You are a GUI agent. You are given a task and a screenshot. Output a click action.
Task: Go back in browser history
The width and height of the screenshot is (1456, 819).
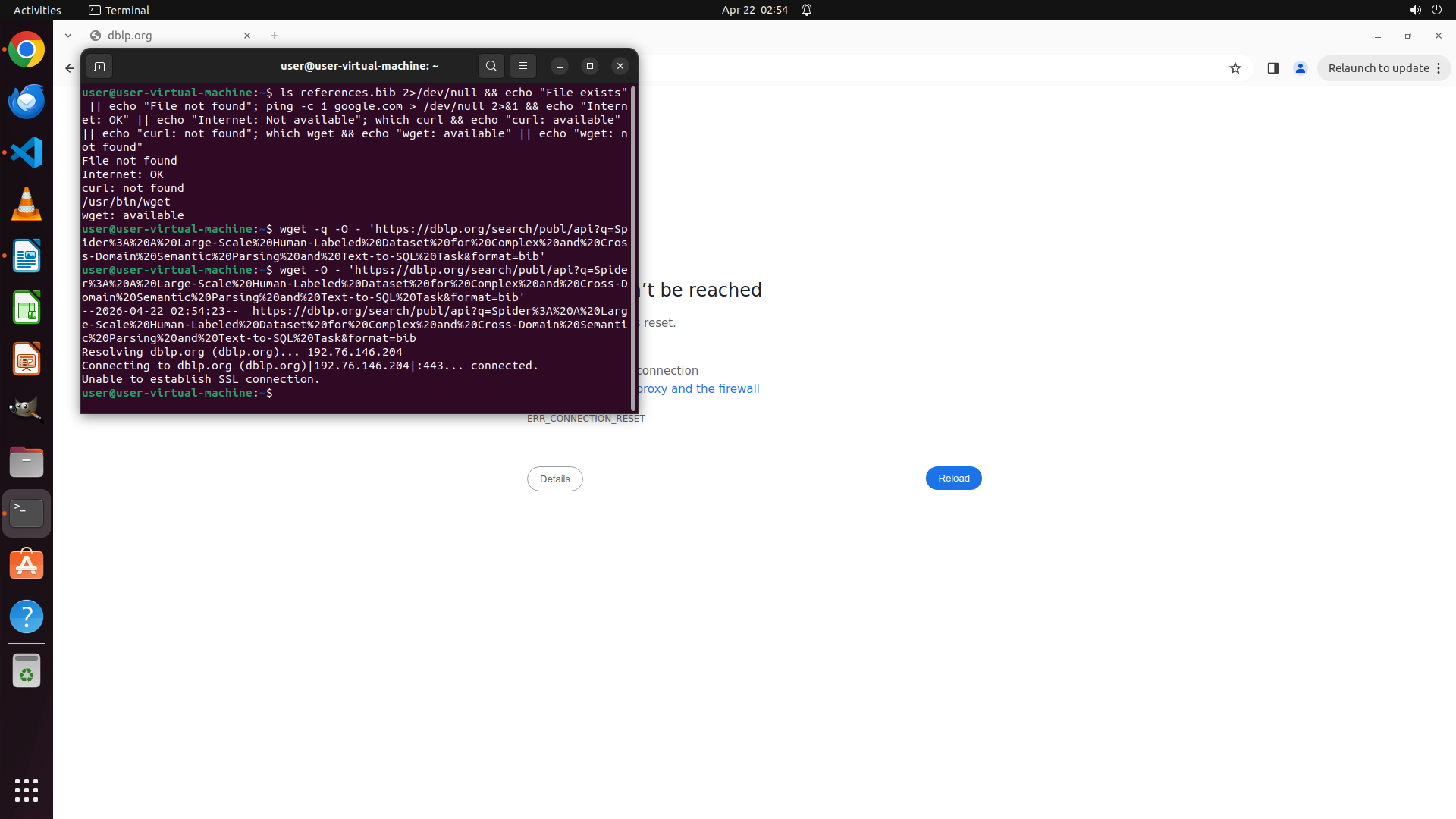point(70,68)
